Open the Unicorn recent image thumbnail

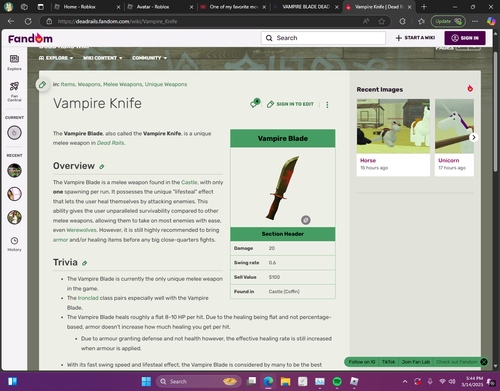tap(454, 126)
